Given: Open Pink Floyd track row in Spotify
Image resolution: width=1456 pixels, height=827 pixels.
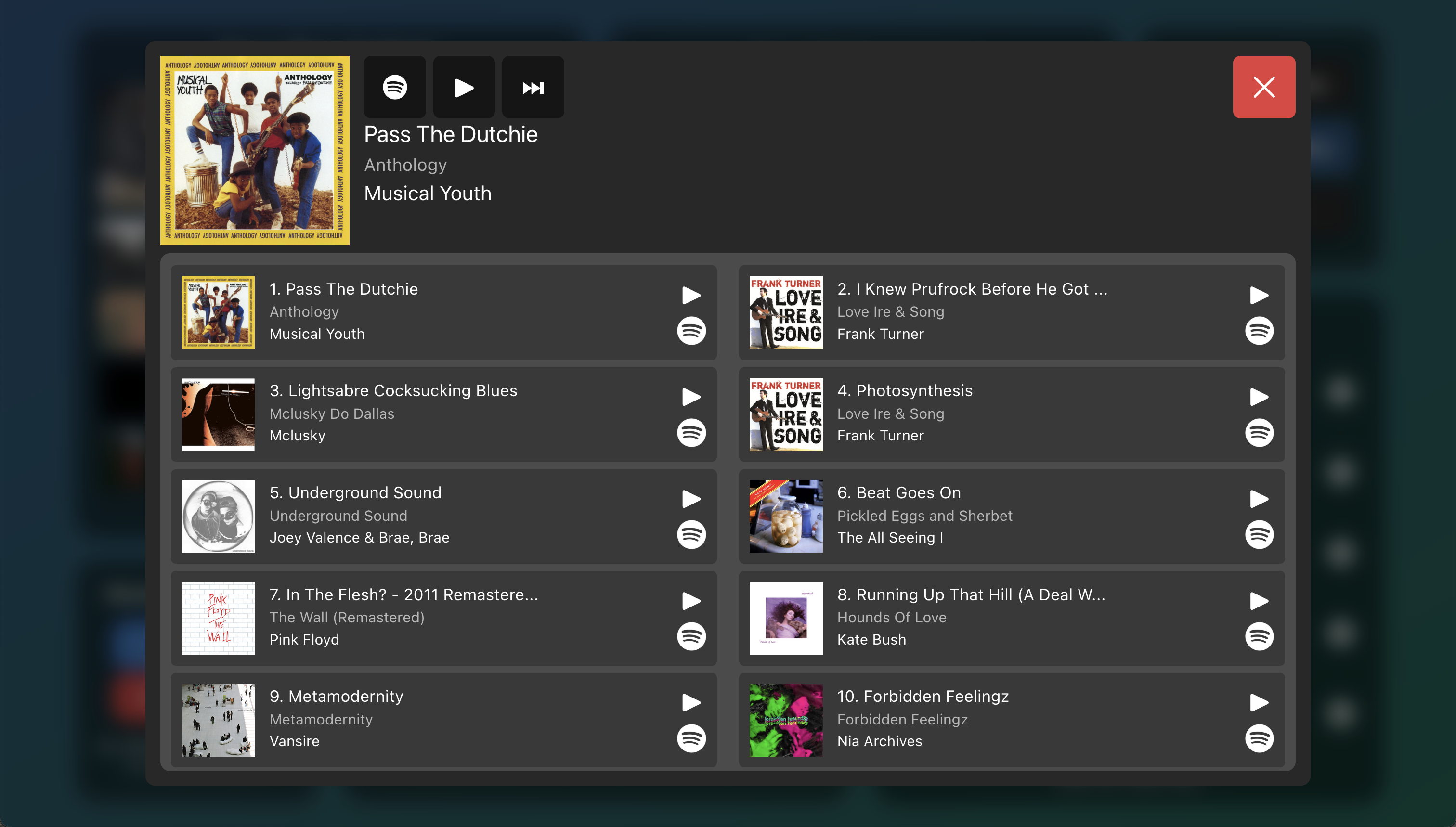Looking at the screenshot, I should click(x=691, y=636).
